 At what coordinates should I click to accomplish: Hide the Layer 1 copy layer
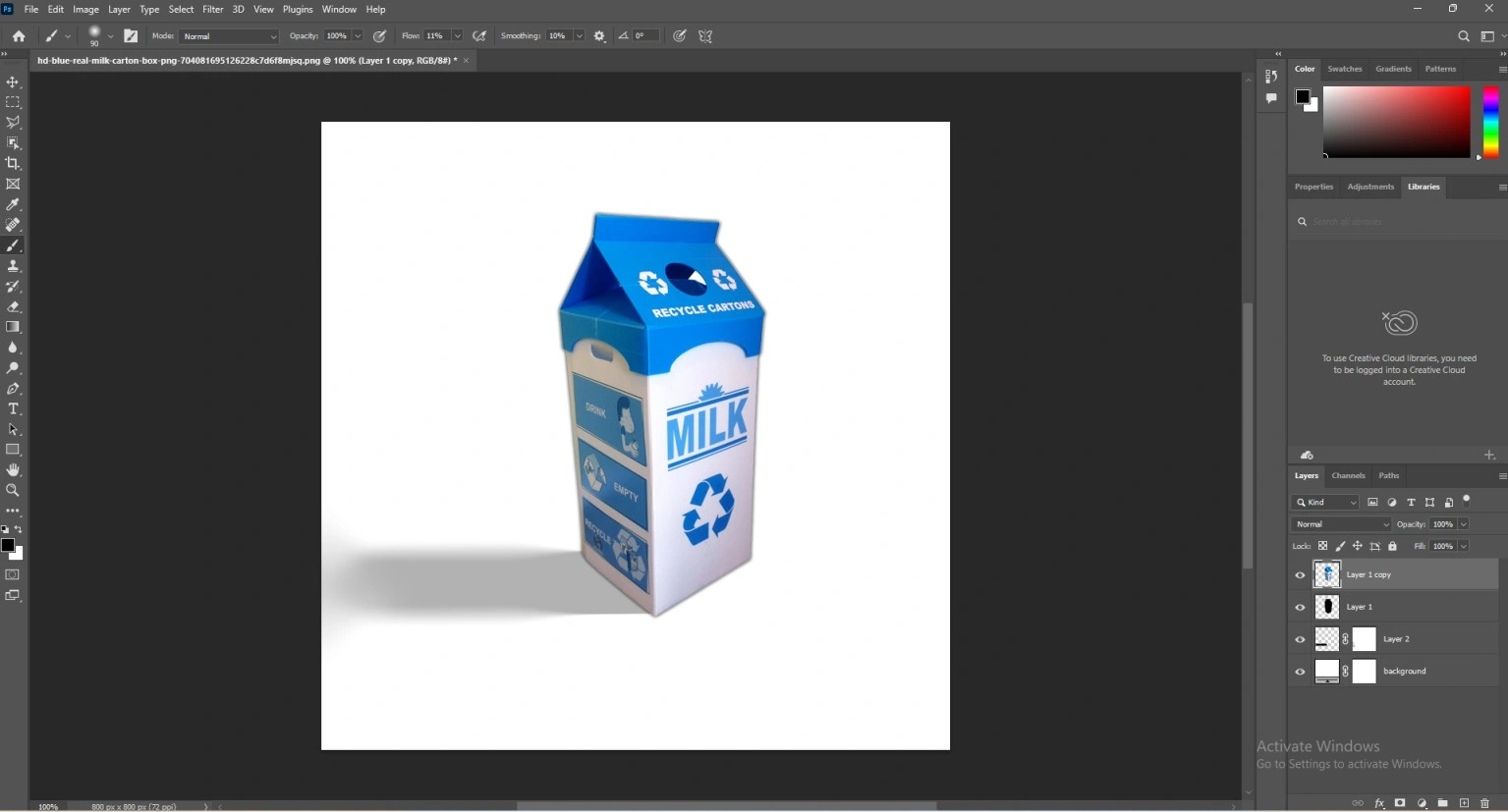(x=1300, y=575)
